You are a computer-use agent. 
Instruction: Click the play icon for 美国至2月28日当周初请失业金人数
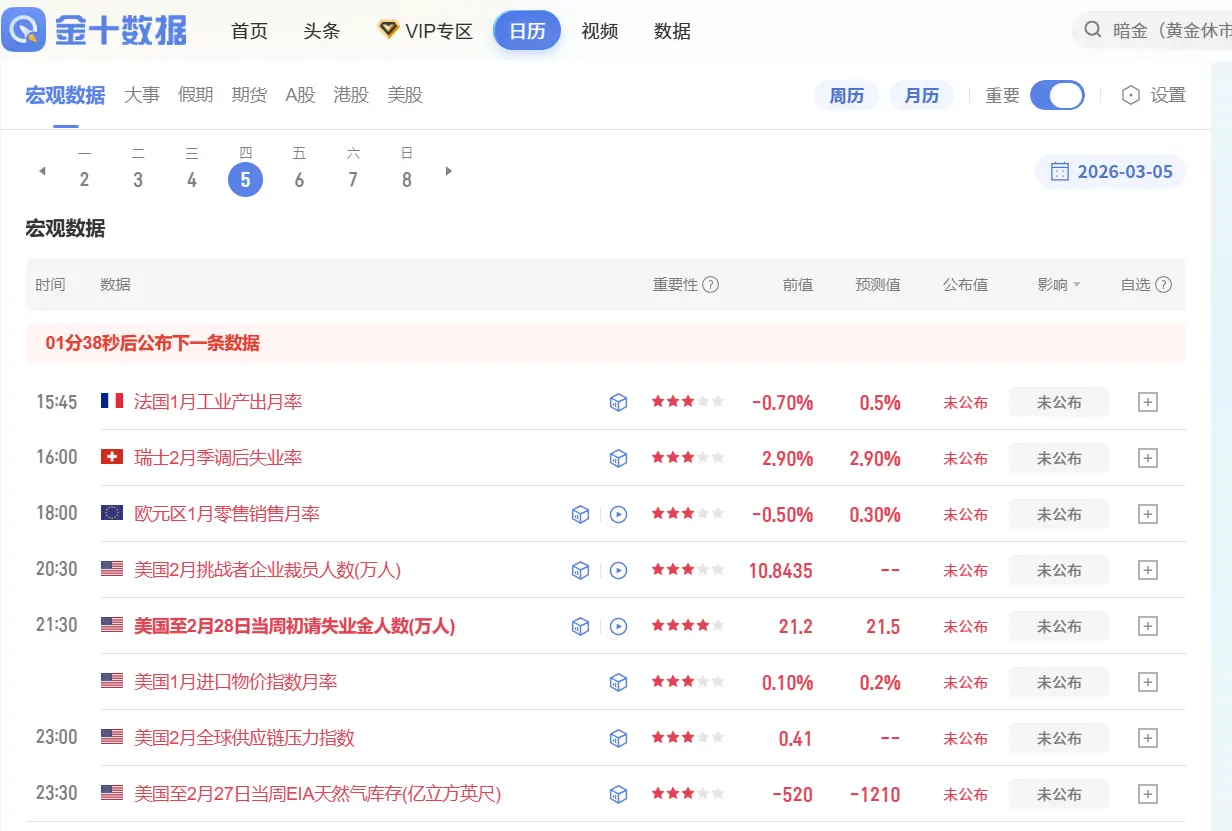[619, 626]
